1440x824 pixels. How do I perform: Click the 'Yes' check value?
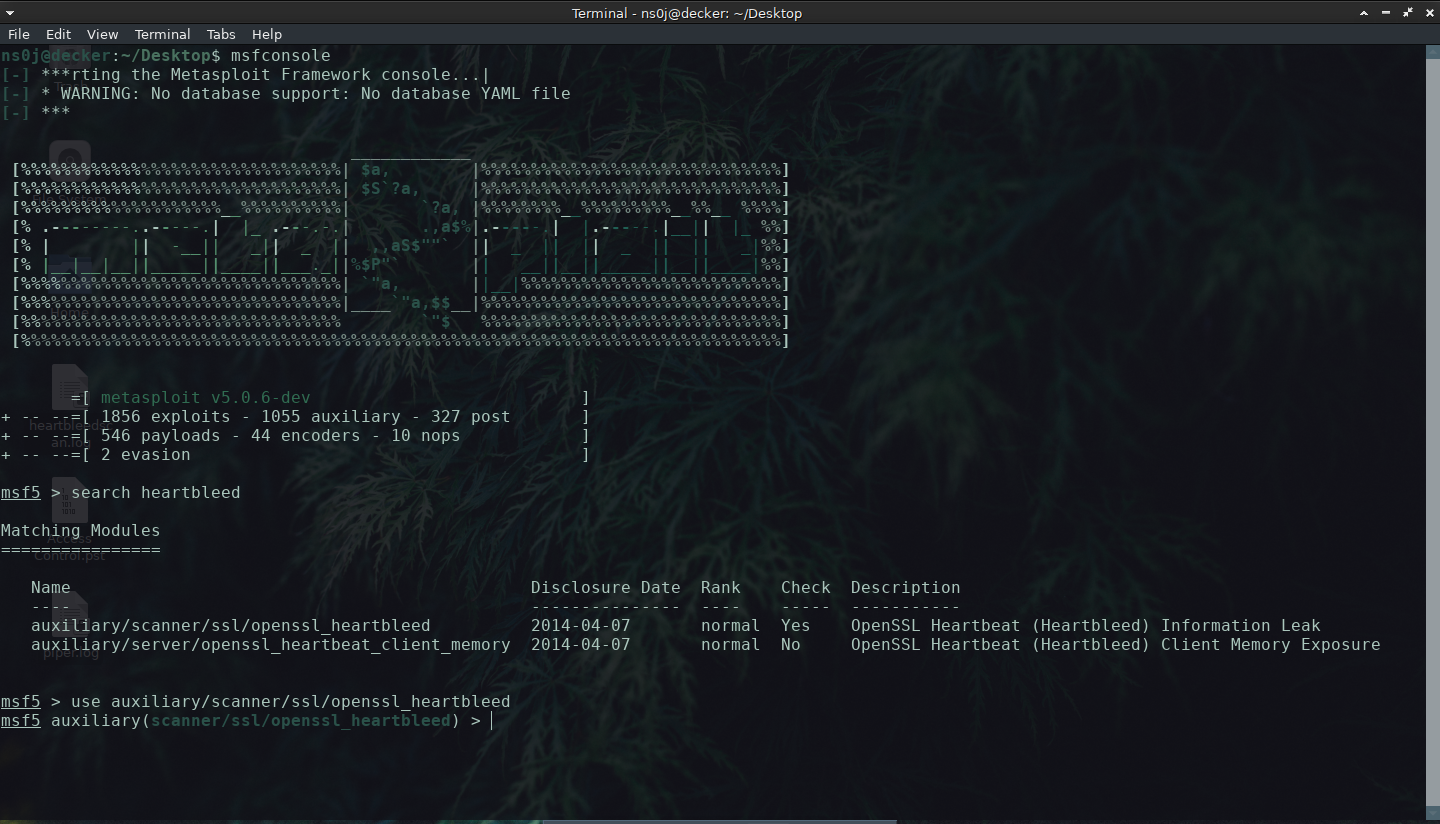coord(795,625)
